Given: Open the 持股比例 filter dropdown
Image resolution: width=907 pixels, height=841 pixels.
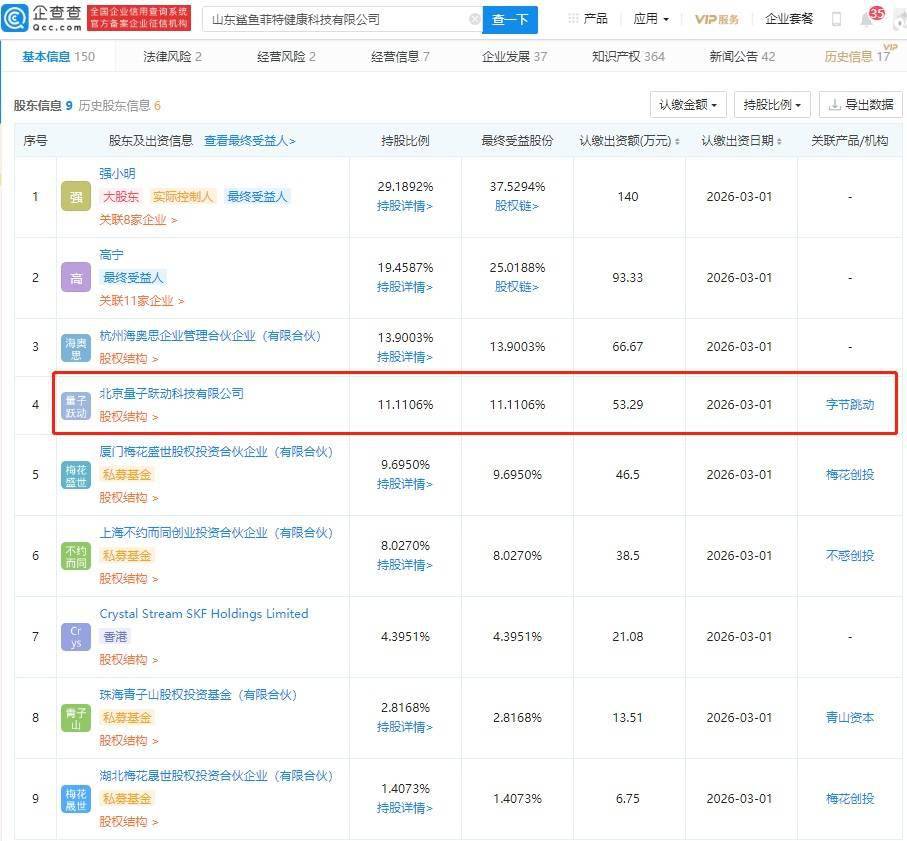Looking at the screenshot, I should tap(772, 105).
